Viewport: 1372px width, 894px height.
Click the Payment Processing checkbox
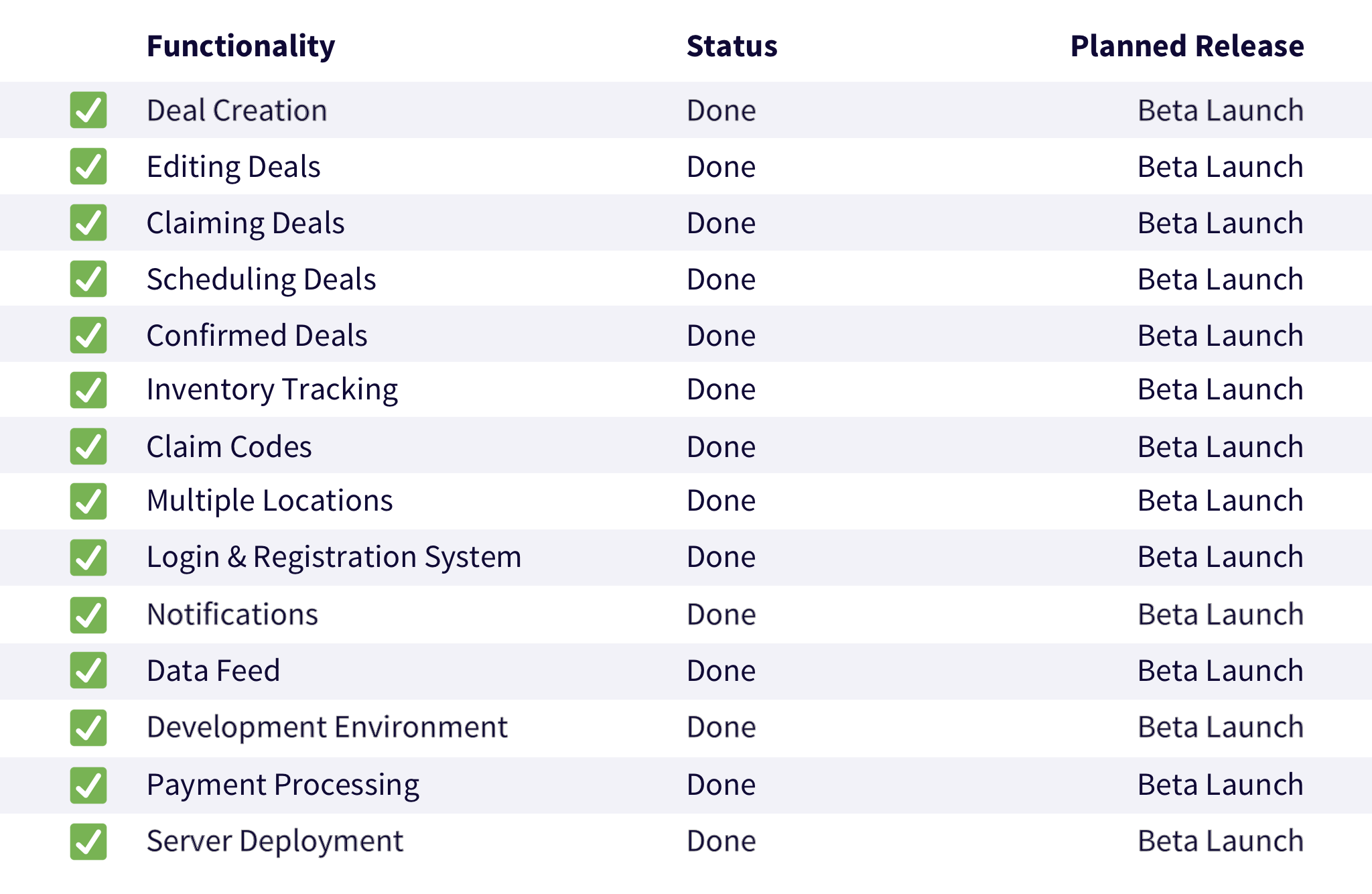click(x=88, y=785)
